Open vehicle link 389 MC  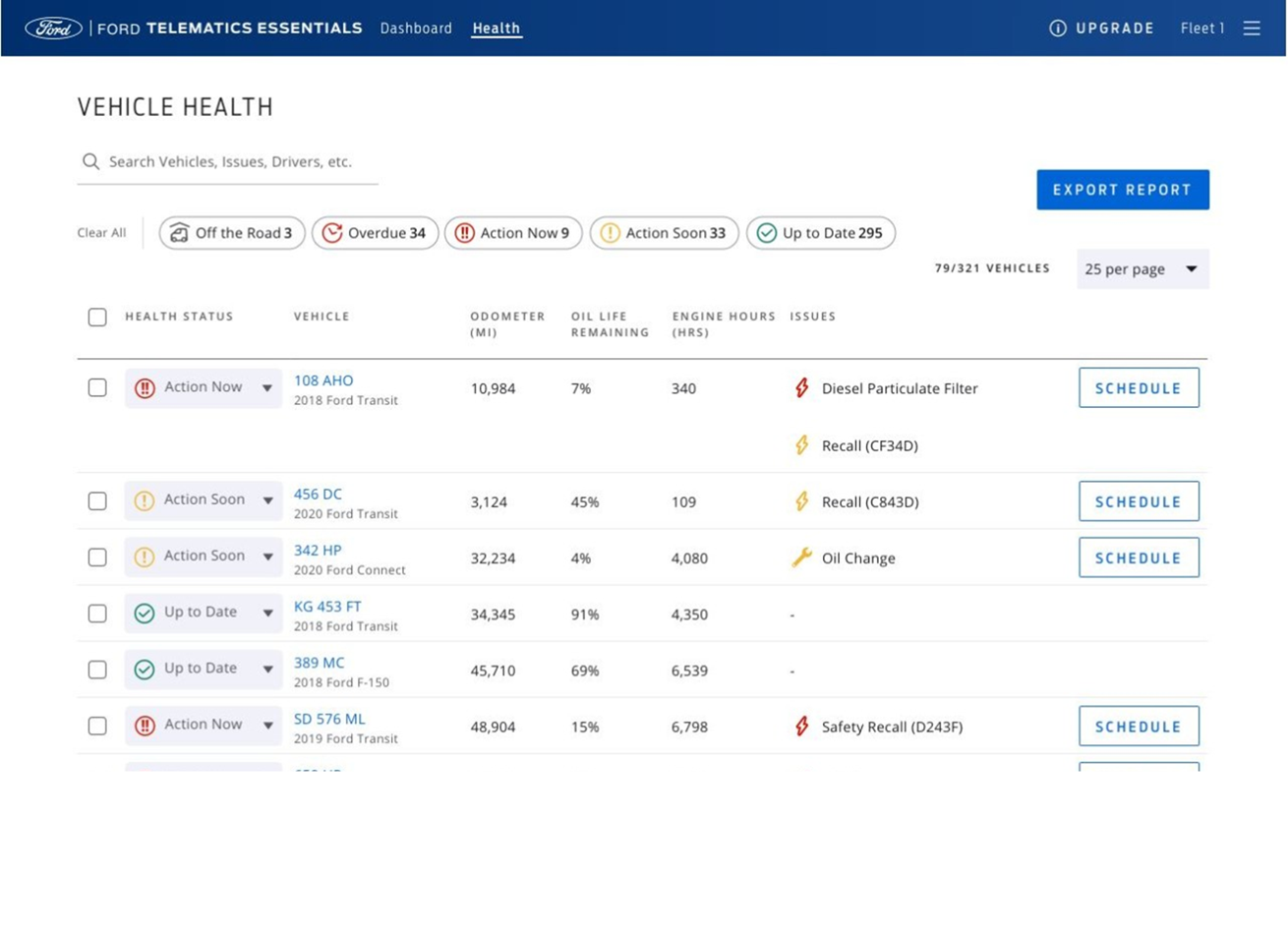click(x=319, y=663)
